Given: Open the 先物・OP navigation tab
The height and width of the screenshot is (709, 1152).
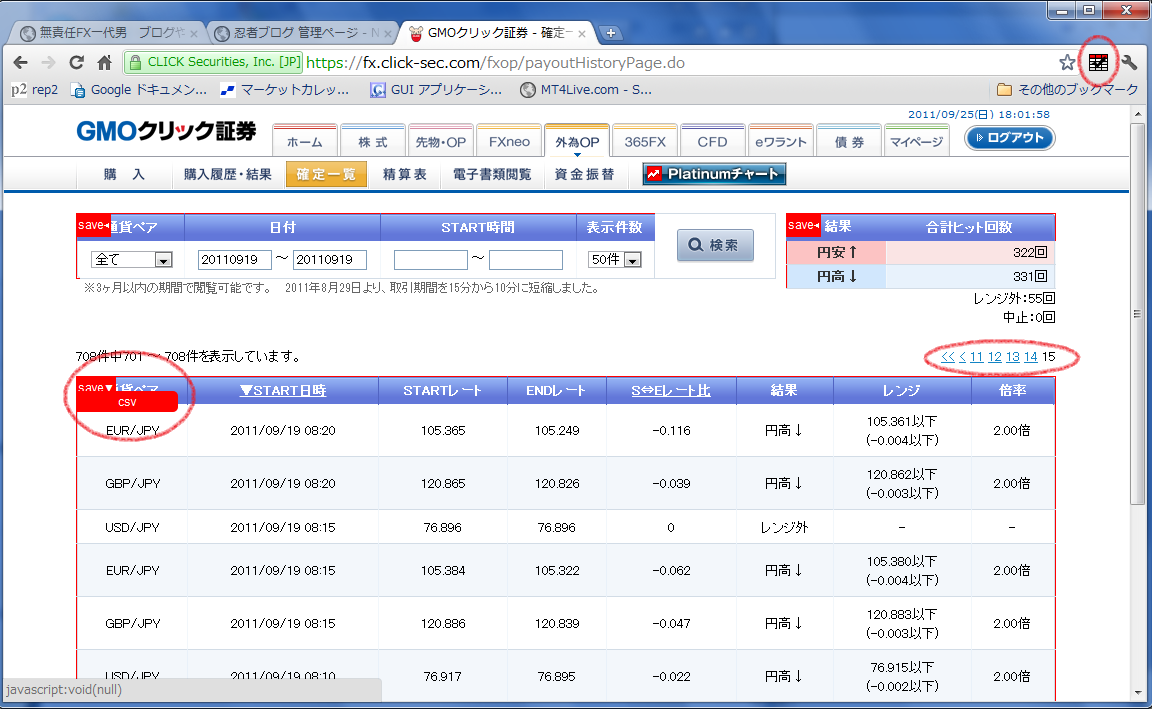Looking at the screenshot, I should [441, 141].
